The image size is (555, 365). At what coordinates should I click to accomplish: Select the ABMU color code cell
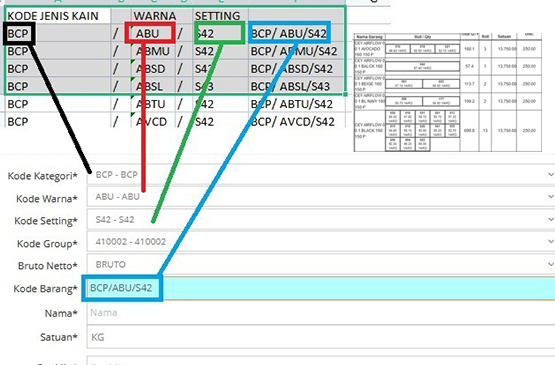(153, 51)
